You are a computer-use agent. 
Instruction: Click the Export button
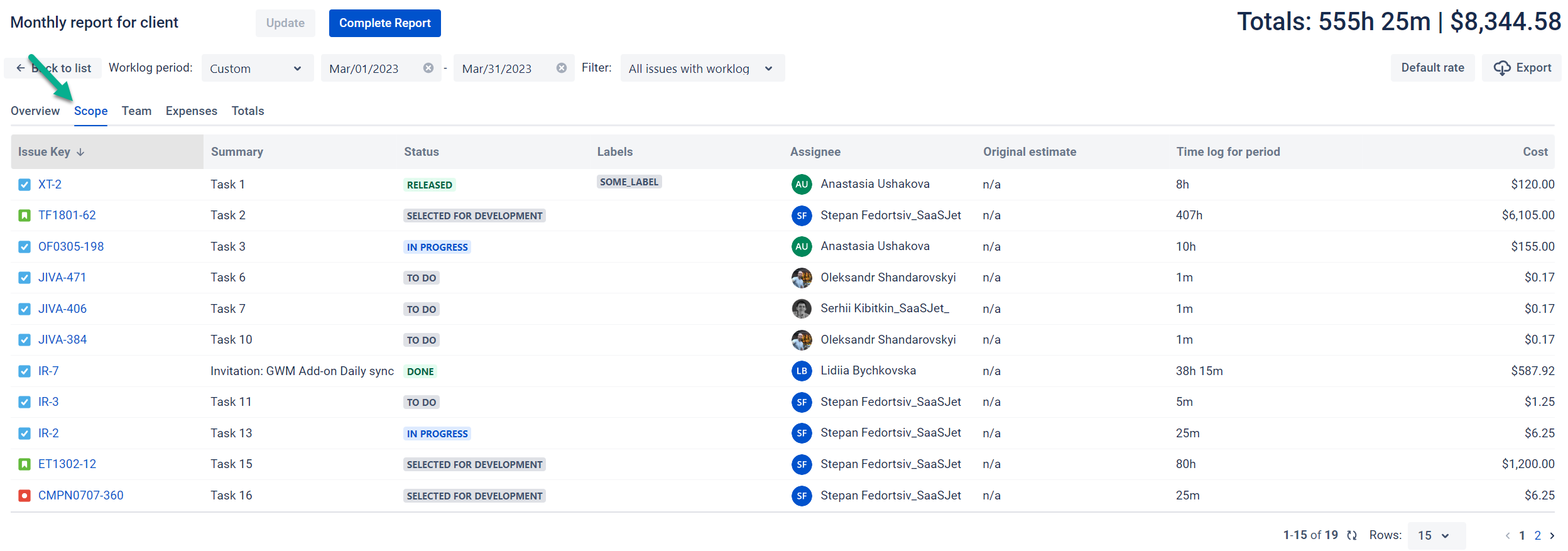1522,68
